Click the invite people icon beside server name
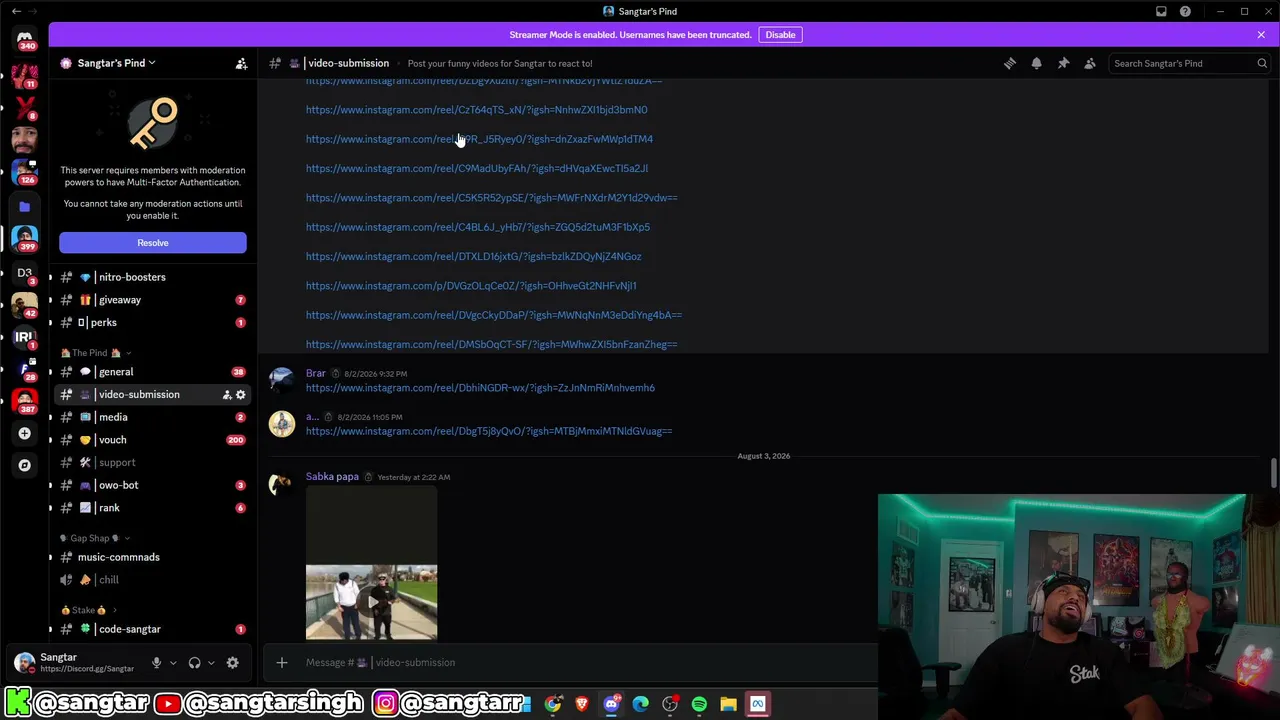Viewport: 1280px width, 720px height. pos(241,63)
